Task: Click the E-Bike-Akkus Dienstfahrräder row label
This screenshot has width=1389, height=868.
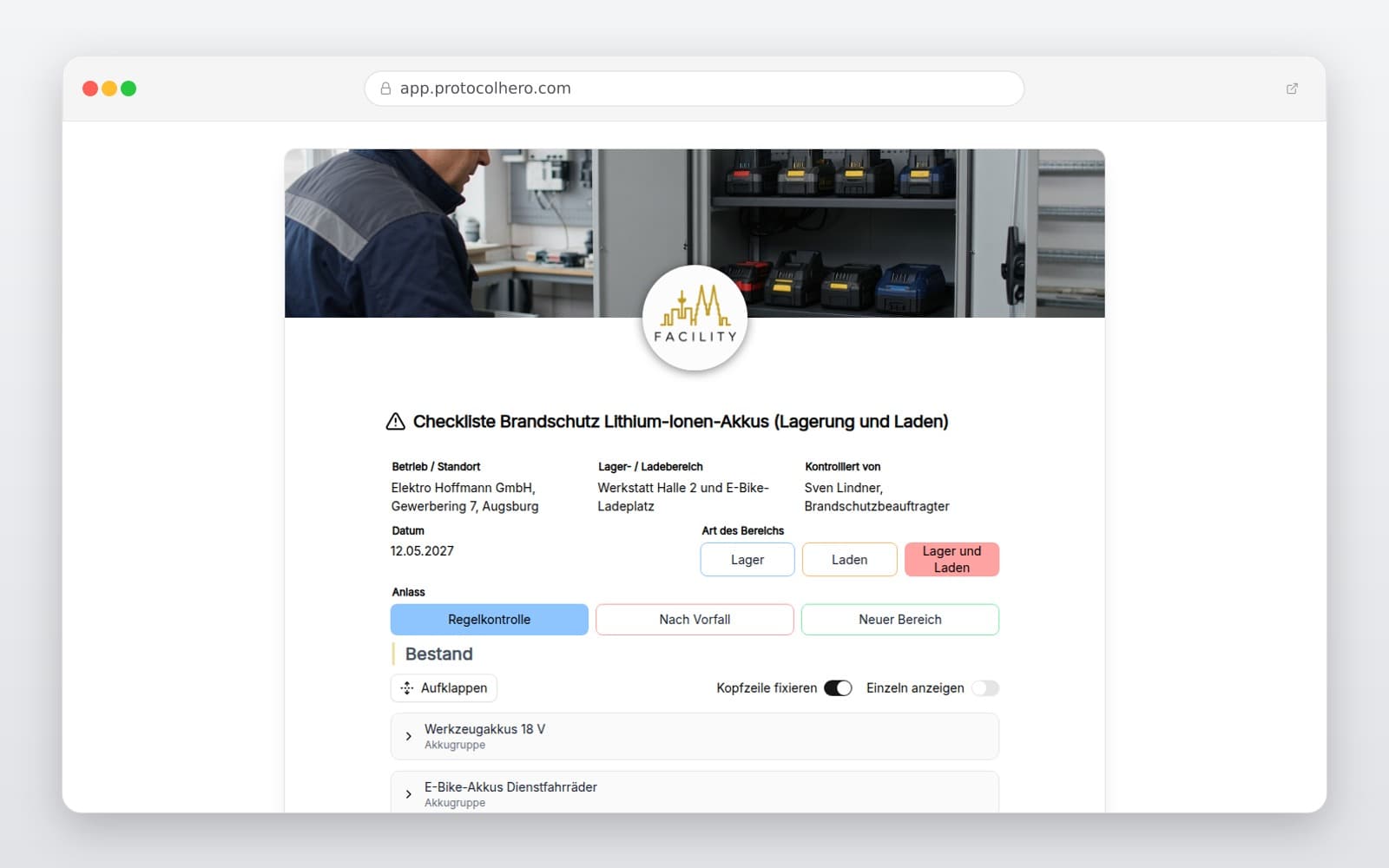Action: [x=510, y=787]
